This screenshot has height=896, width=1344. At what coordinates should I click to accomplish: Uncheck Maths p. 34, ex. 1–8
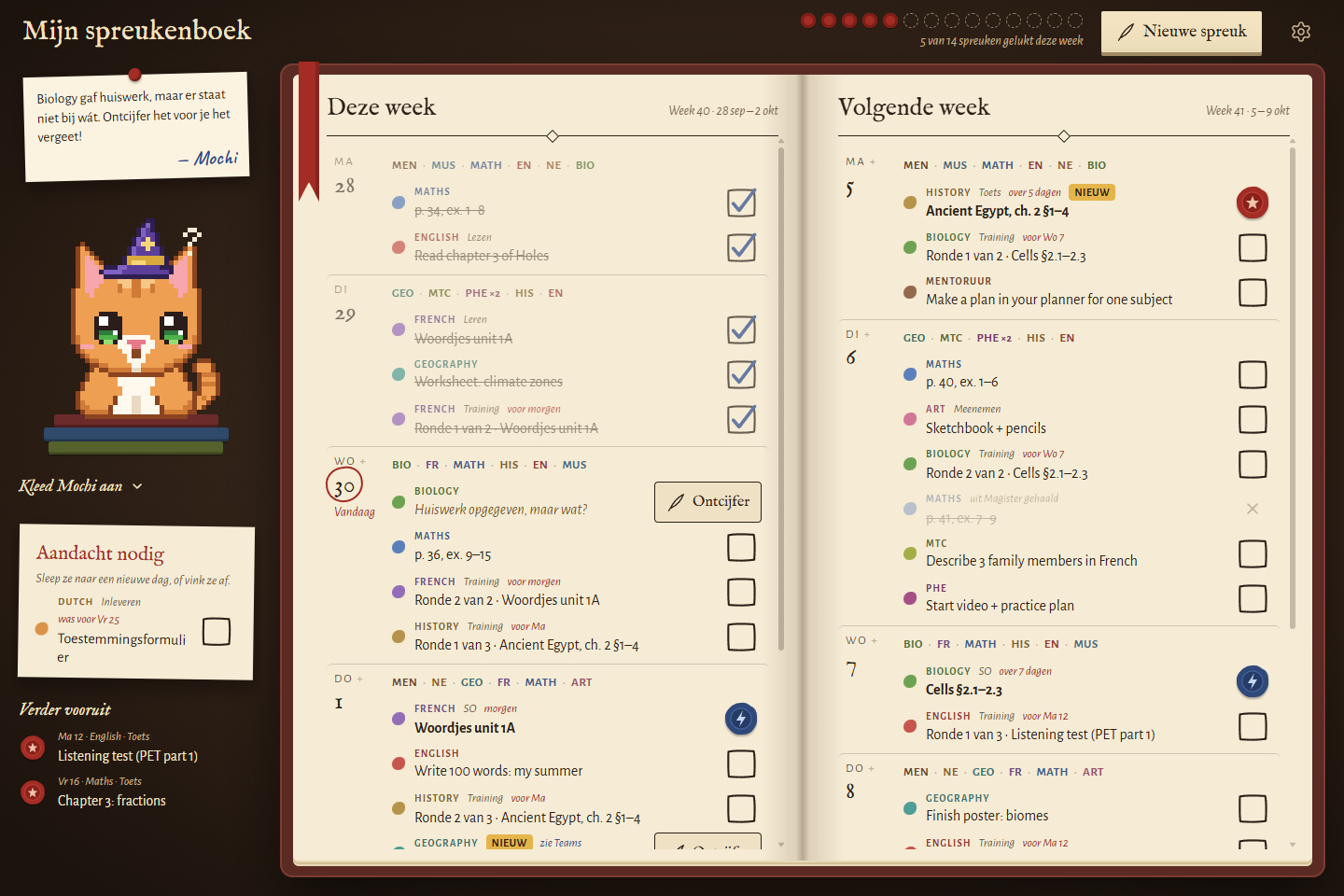coord(741,203)
